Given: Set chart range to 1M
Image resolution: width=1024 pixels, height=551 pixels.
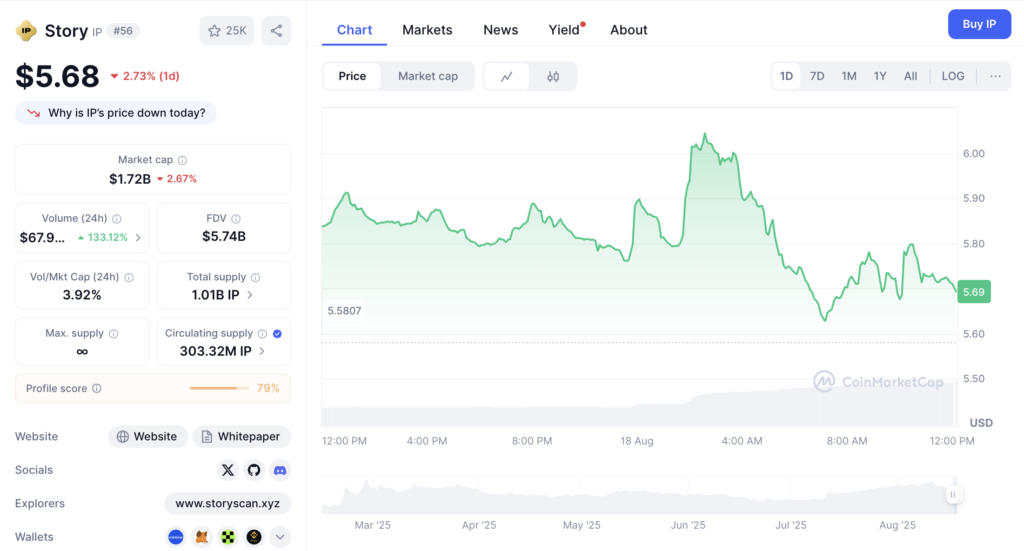Looking at the screenshot, I should [x=849, y=76].
